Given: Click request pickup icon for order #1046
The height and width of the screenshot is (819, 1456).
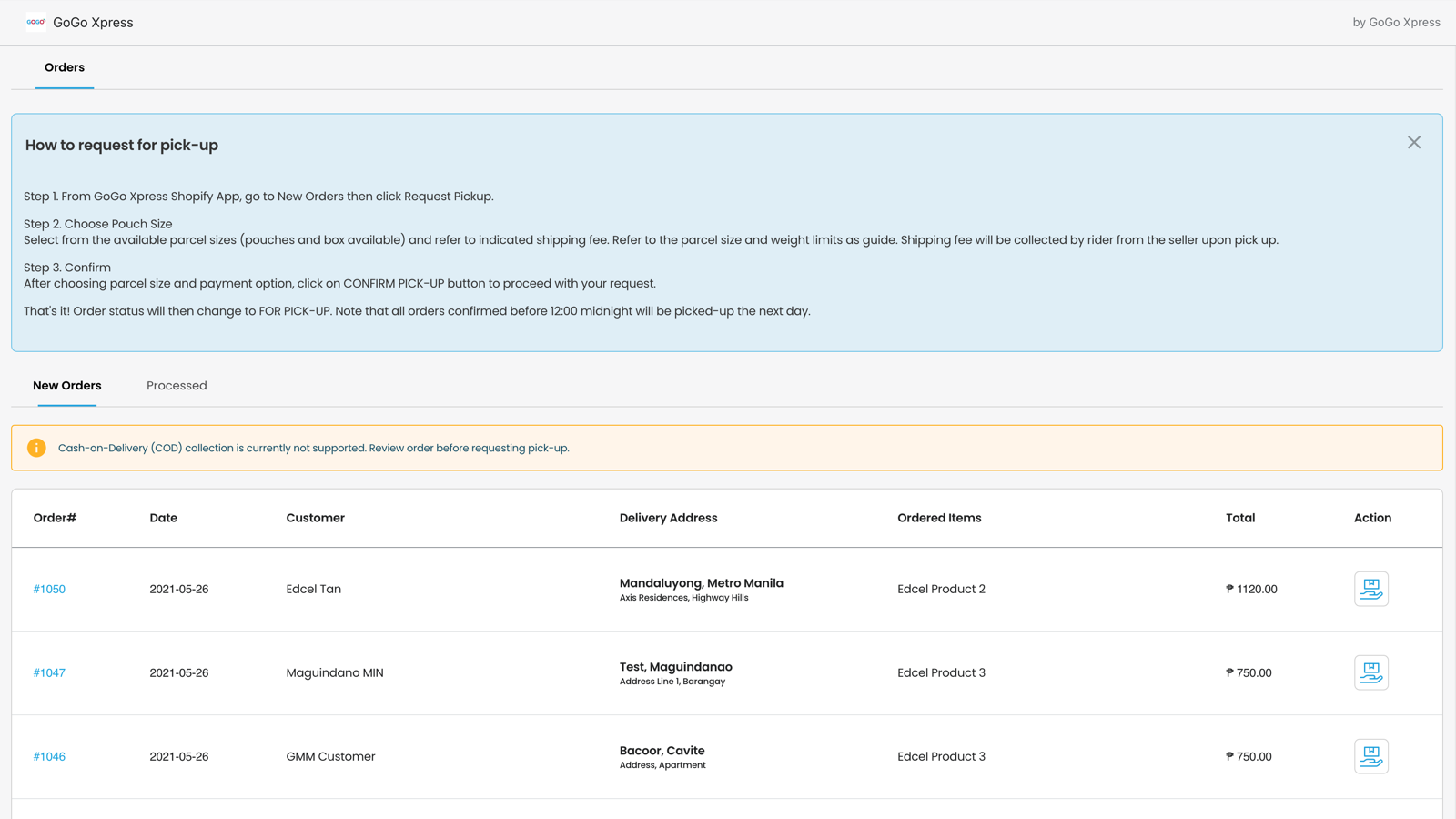Looking at the screenshot, I should pos(1370,756).
